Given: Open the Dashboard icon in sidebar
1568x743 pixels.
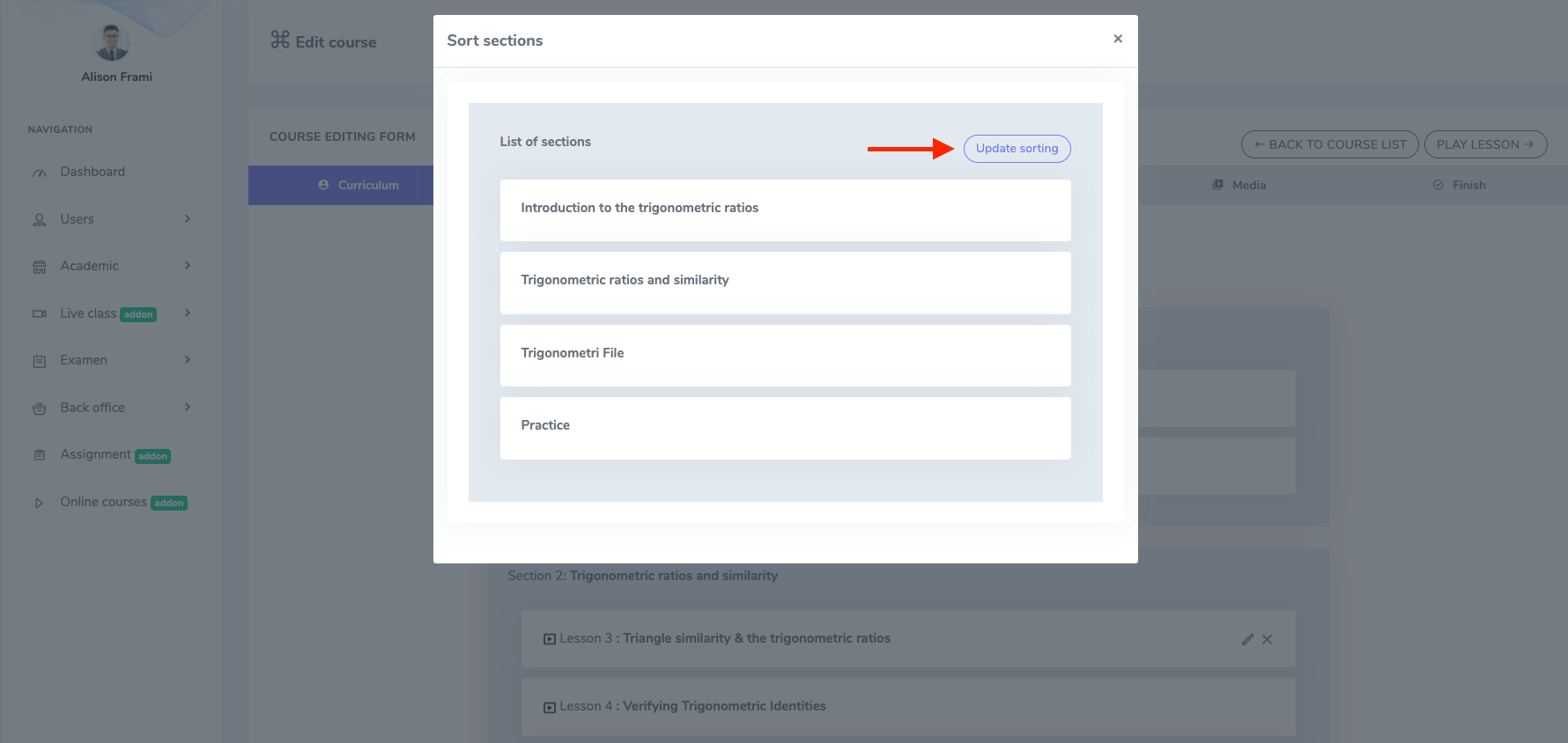Looking at the screenshot, I should click(40, 173).
